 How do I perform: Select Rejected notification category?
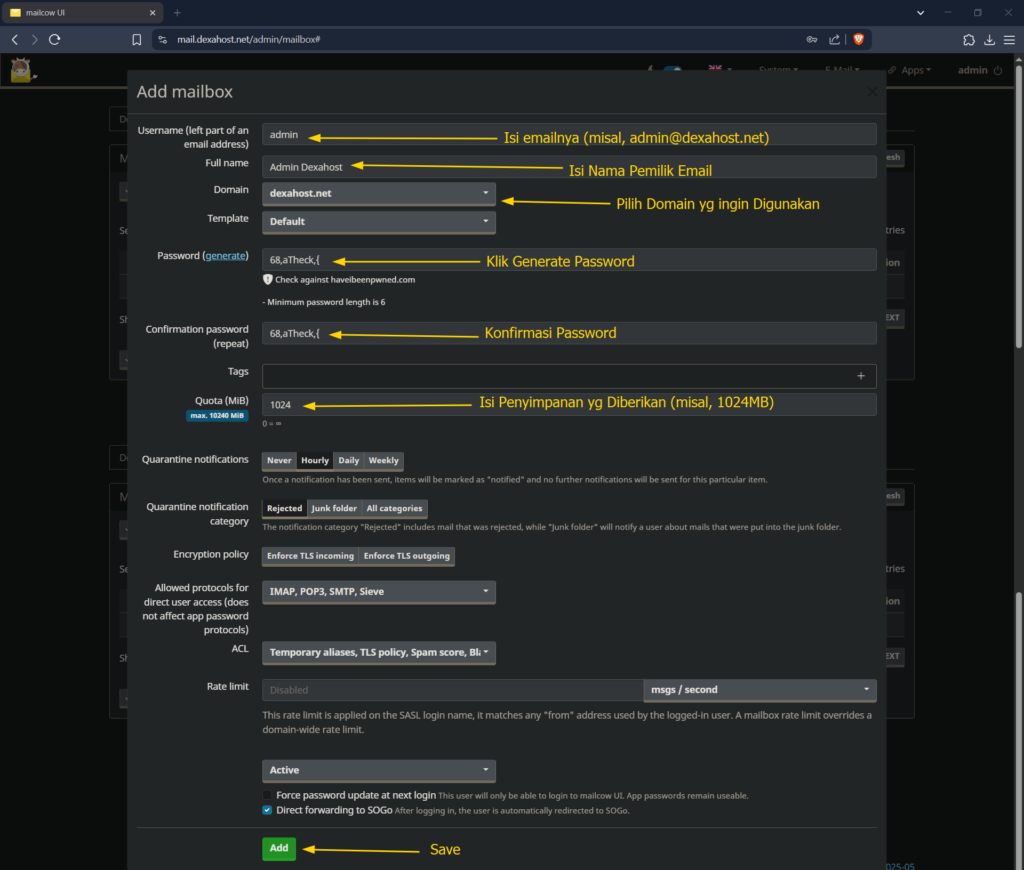click(284, 508)
